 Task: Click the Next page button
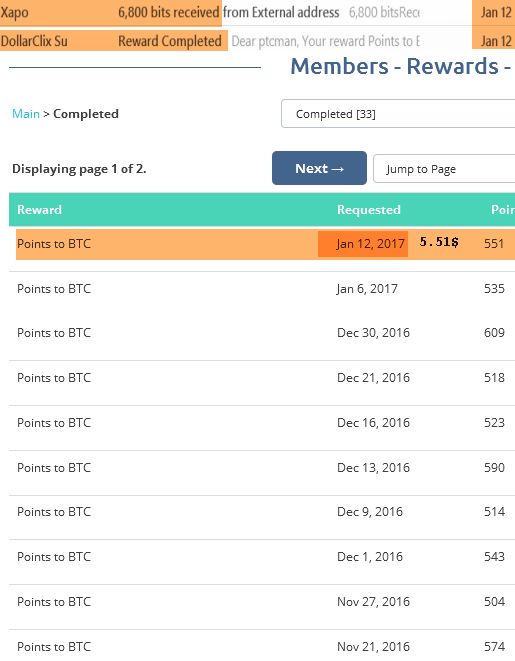point(319,168)
